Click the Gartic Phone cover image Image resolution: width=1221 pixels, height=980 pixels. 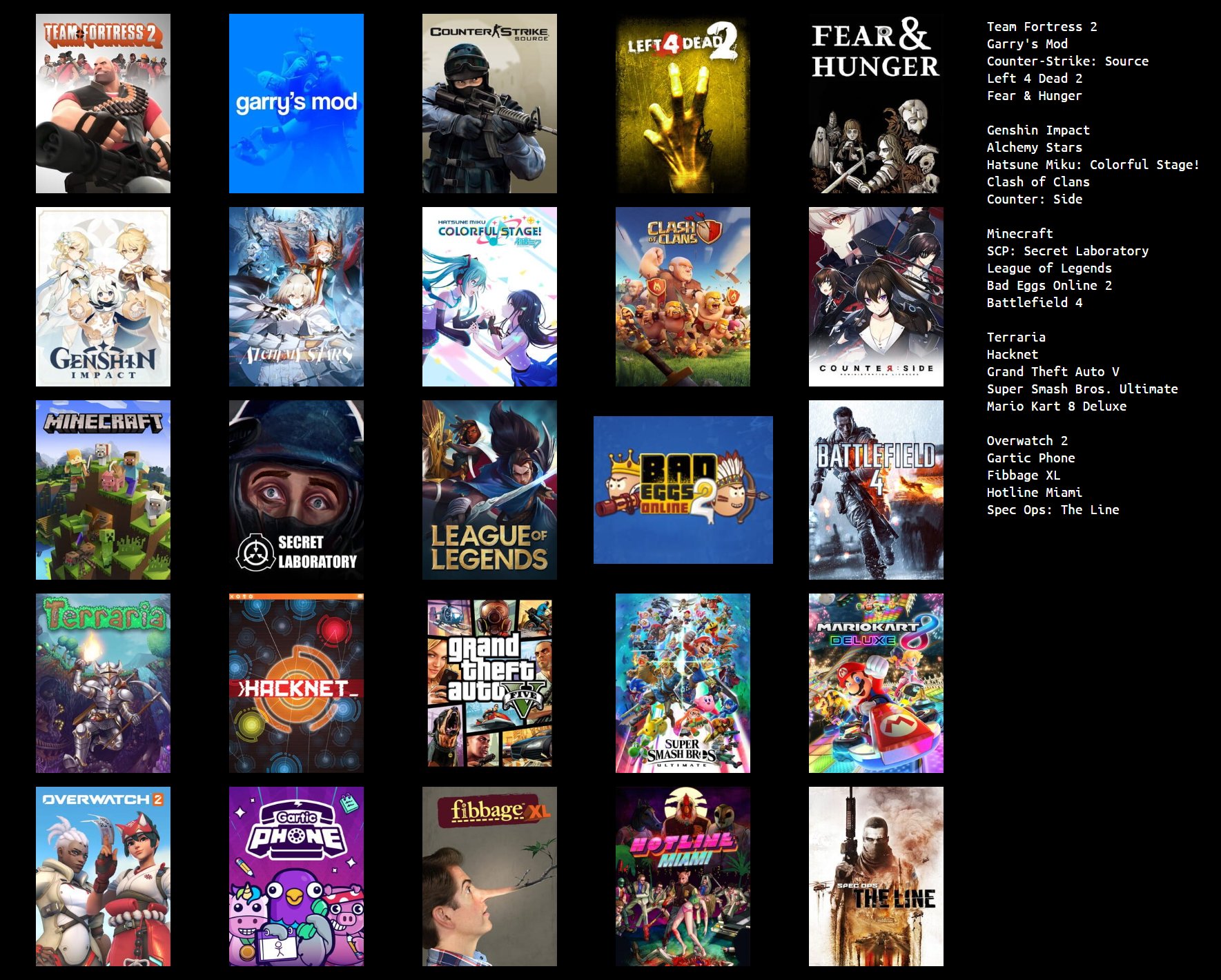coord(296,876)
